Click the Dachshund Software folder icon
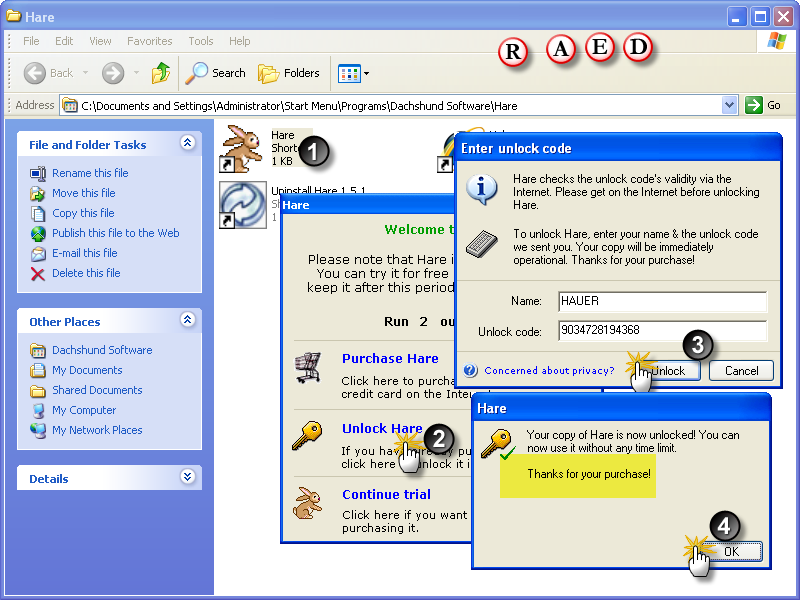The width and height of the screenshot is (800, 600). coord(38,351)
